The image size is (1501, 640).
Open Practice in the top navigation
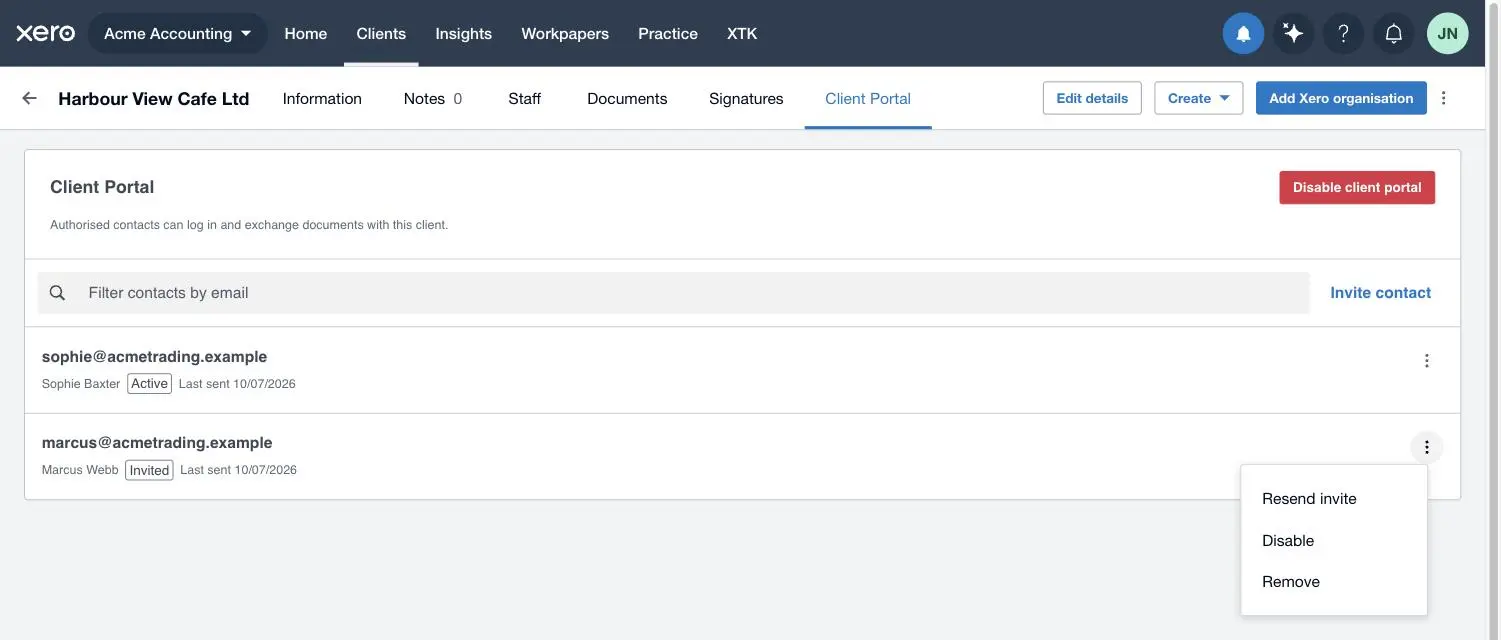click(x=668, y=33)
